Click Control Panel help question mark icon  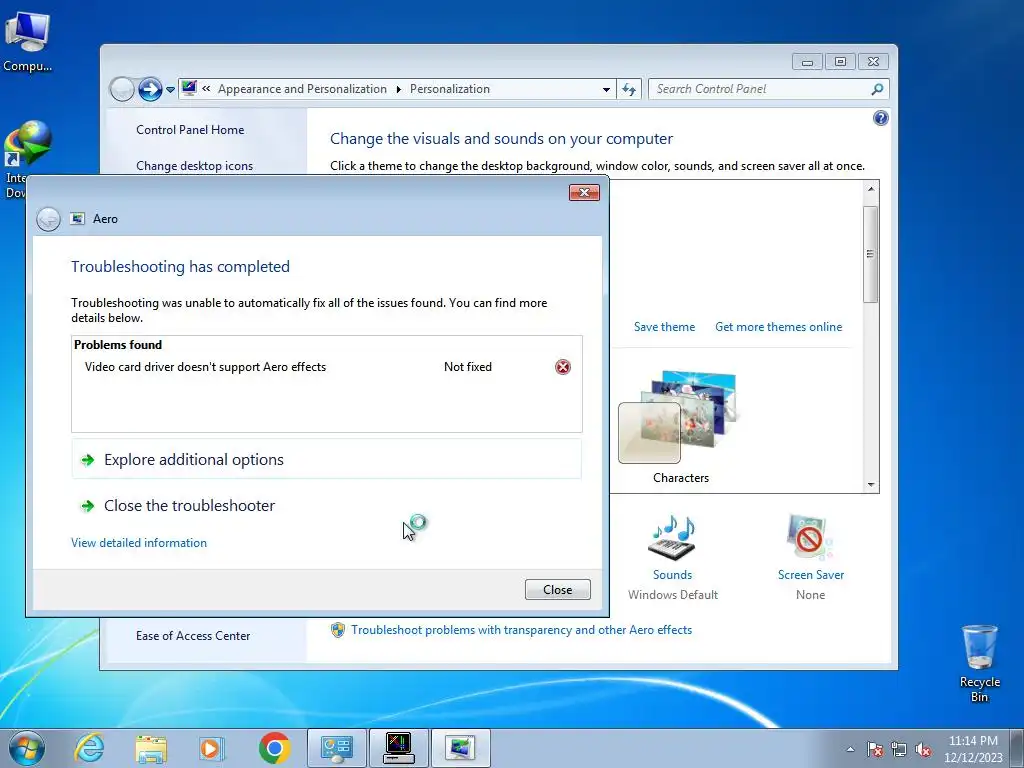[x=880, y=118]
